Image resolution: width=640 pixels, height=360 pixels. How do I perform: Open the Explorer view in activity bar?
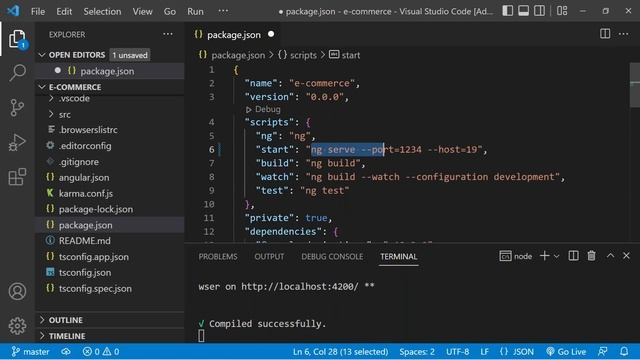click(x=17, y=39)
